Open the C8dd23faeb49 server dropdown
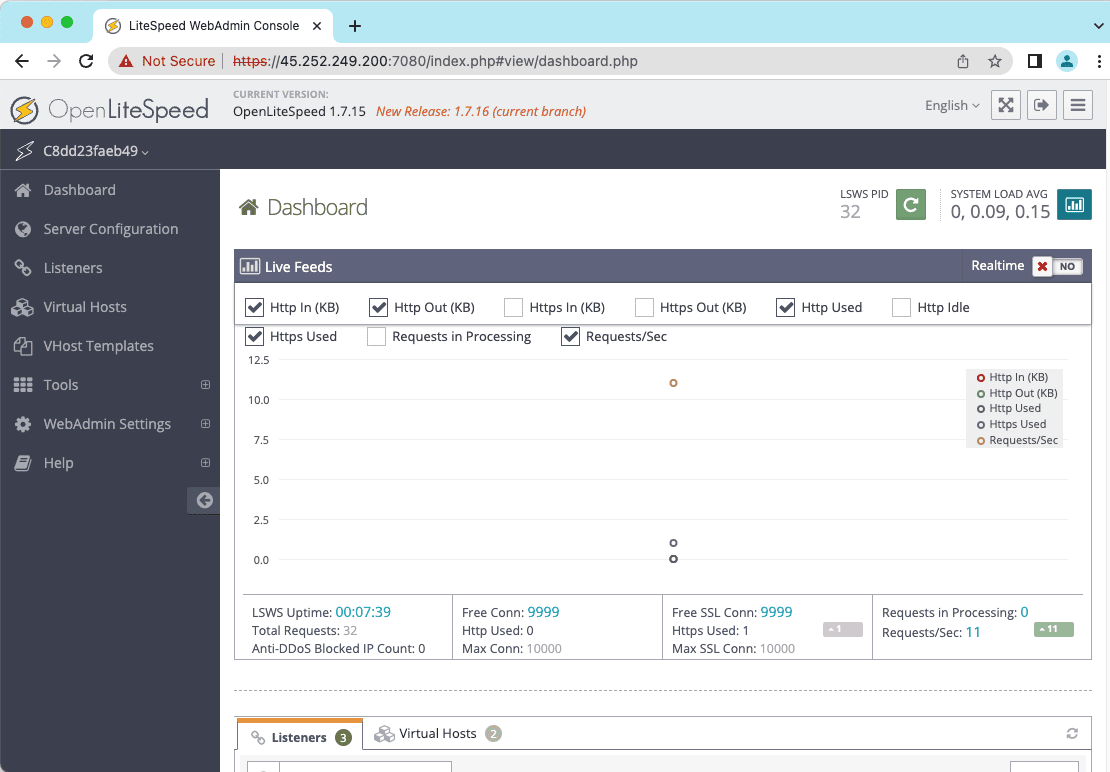 click(x=95, y=151)
